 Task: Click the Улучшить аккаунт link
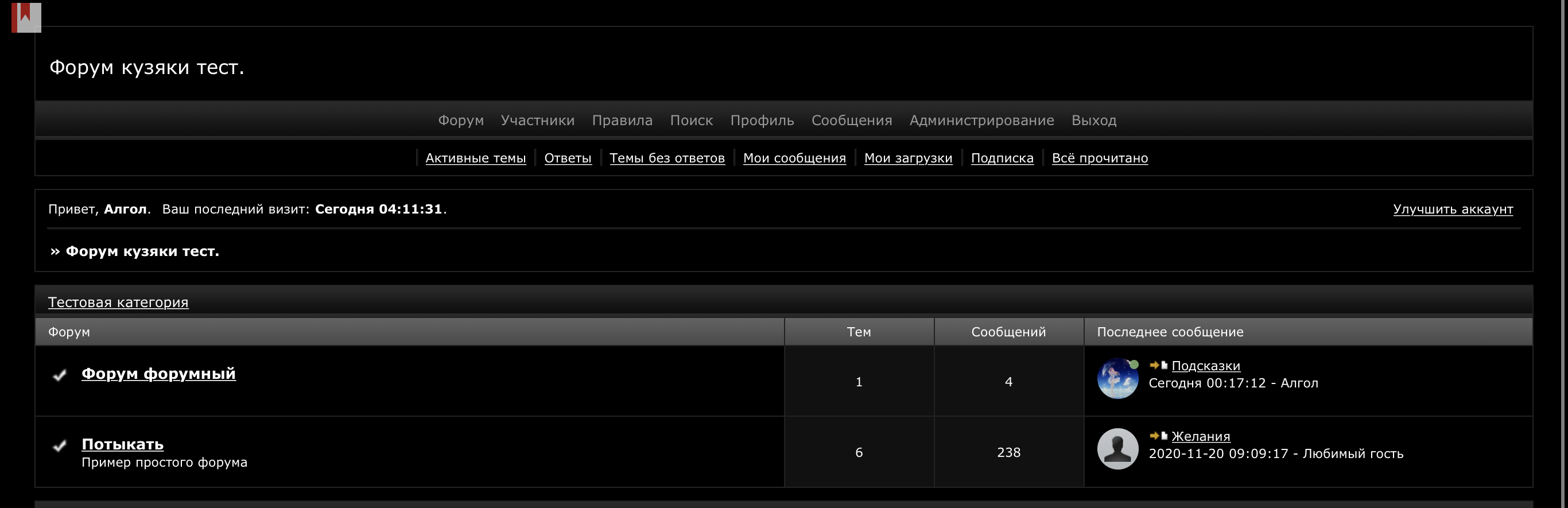coord(1453,210)
